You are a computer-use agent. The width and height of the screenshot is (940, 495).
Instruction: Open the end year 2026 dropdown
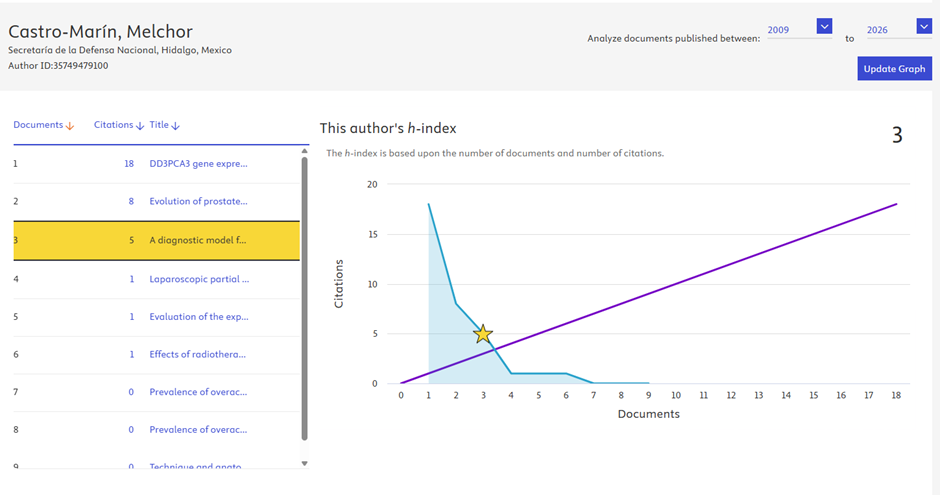point(923,27)
